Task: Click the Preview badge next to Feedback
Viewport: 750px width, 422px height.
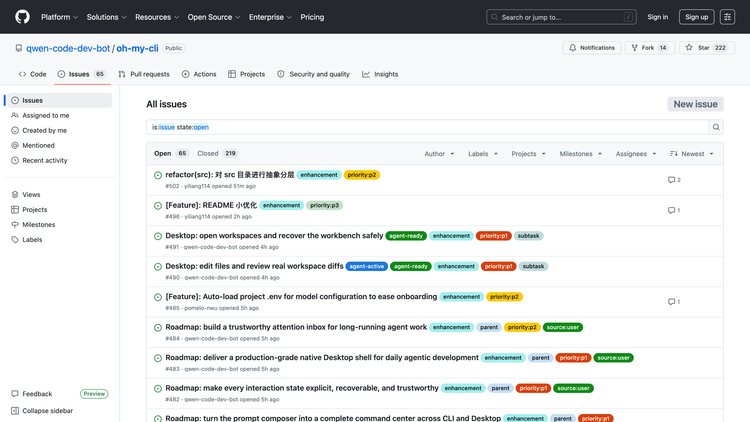Action: coord(94,394)
